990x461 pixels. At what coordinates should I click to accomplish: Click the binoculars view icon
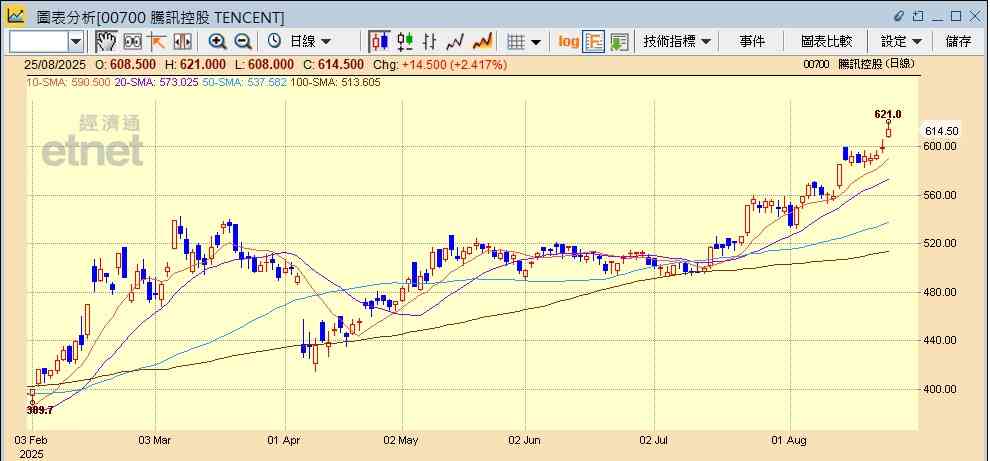[x=132, y=42]
